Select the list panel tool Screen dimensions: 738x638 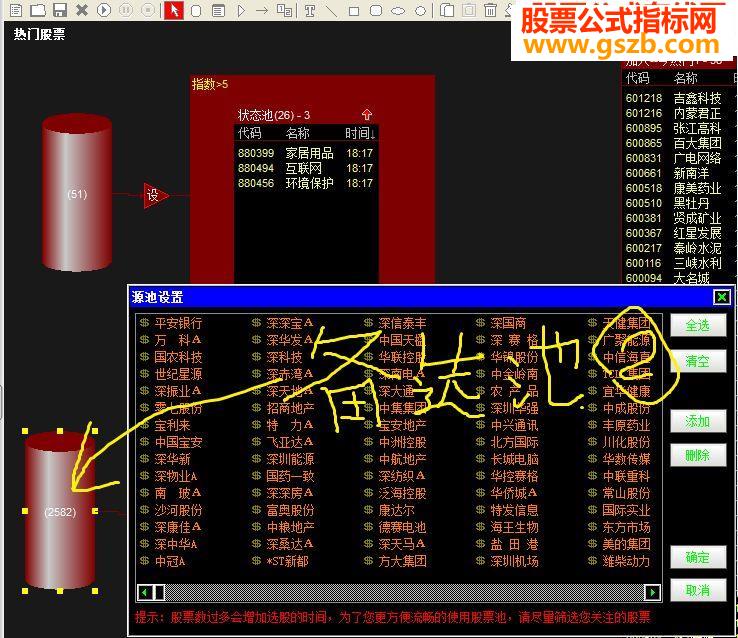click(218, 10)
